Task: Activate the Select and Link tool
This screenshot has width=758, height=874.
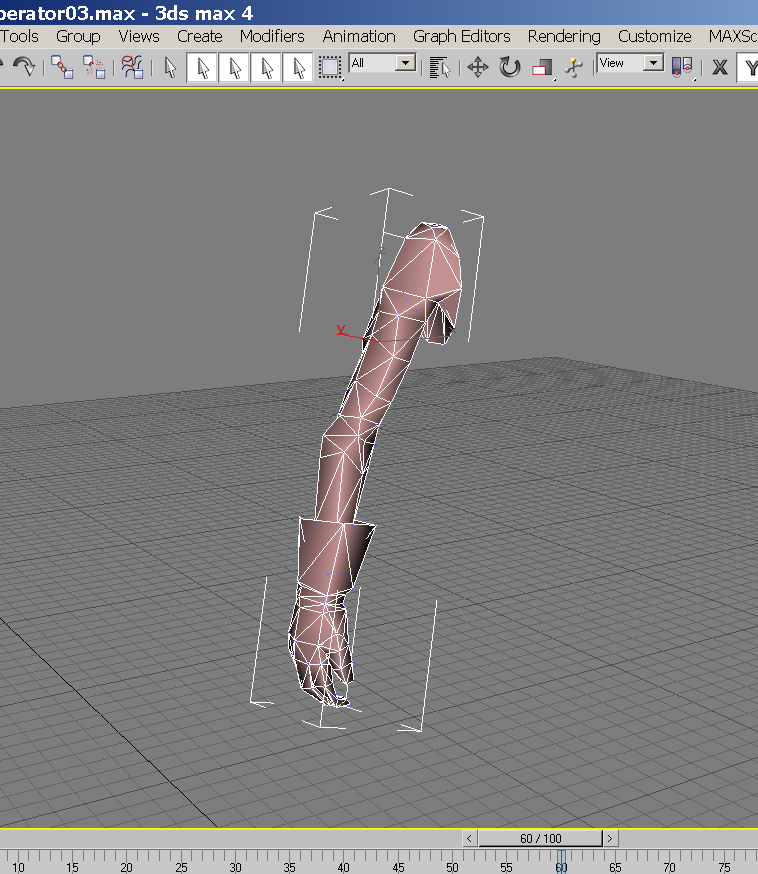Action: coord(63,67)
